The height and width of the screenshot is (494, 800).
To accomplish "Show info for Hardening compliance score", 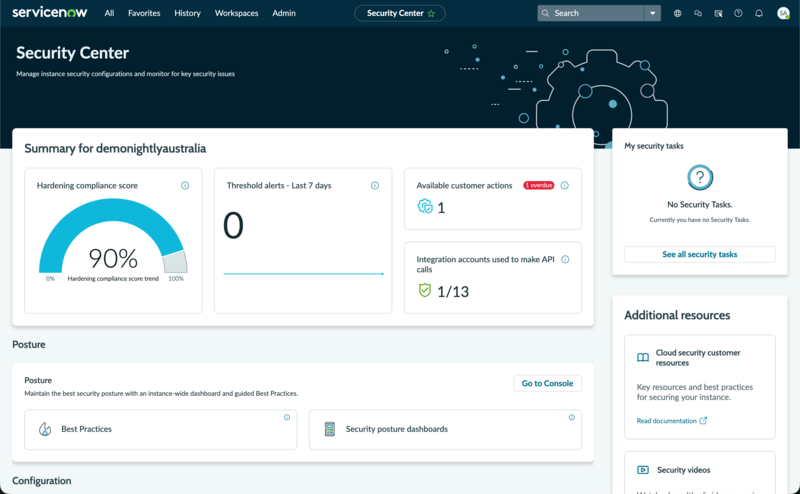I will click(185, 185).
